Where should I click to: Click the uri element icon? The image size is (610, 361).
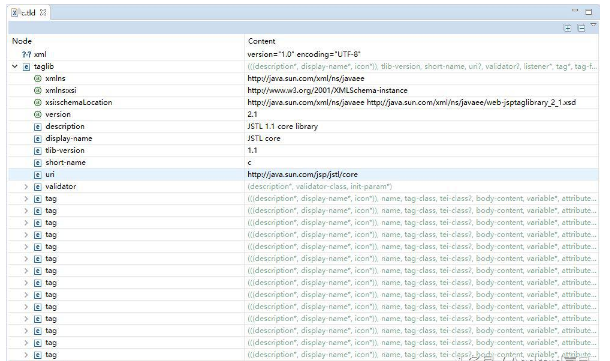pos(38,175)
